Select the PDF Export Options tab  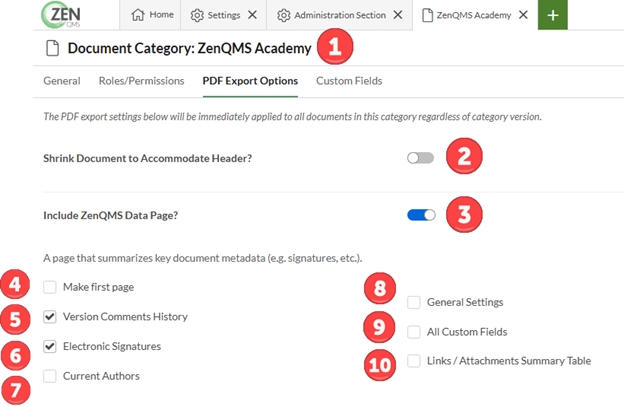tap(250, 81)
